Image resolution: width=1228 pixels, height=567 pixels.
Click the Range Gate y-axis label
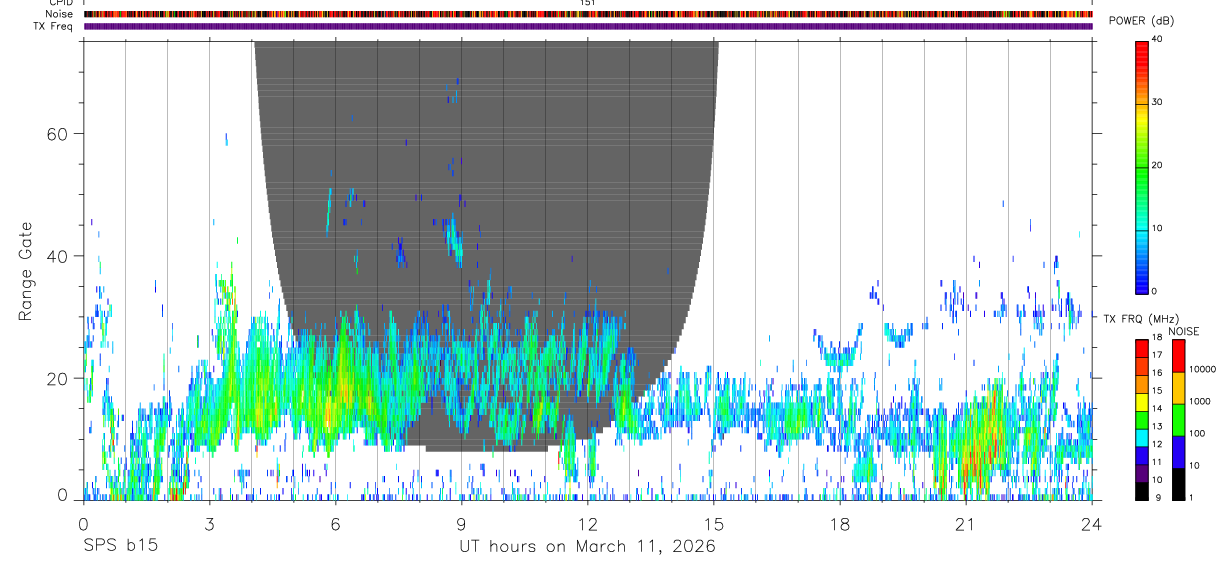tap(26, 272)
